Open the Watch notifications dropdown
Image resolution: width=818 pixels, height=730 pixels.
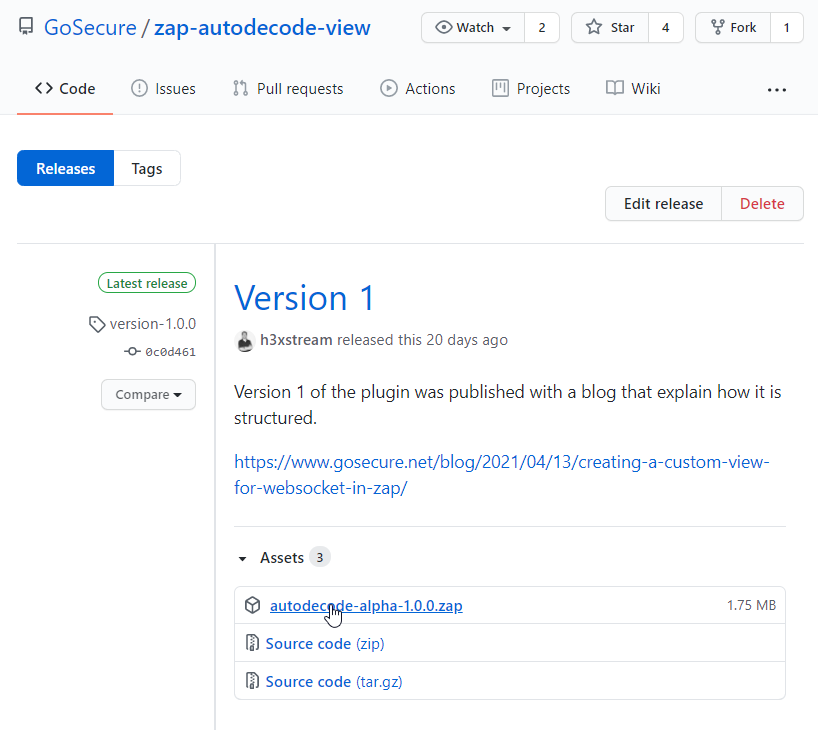coord(473,28)
